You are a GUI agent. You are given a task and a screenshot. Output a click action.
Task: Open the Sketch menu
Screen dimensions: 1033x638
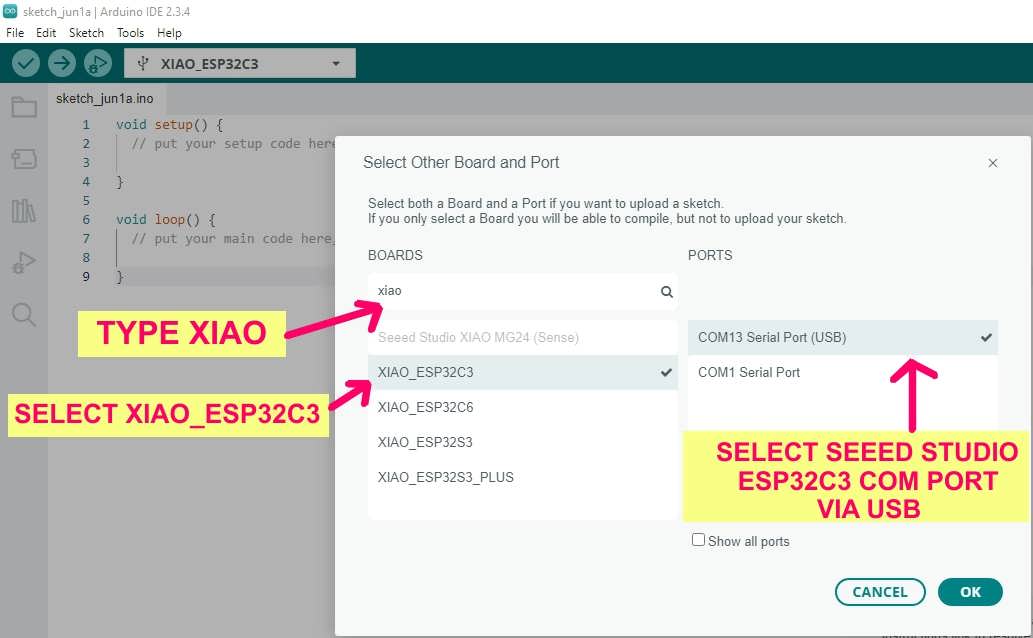tap(86, 32)
